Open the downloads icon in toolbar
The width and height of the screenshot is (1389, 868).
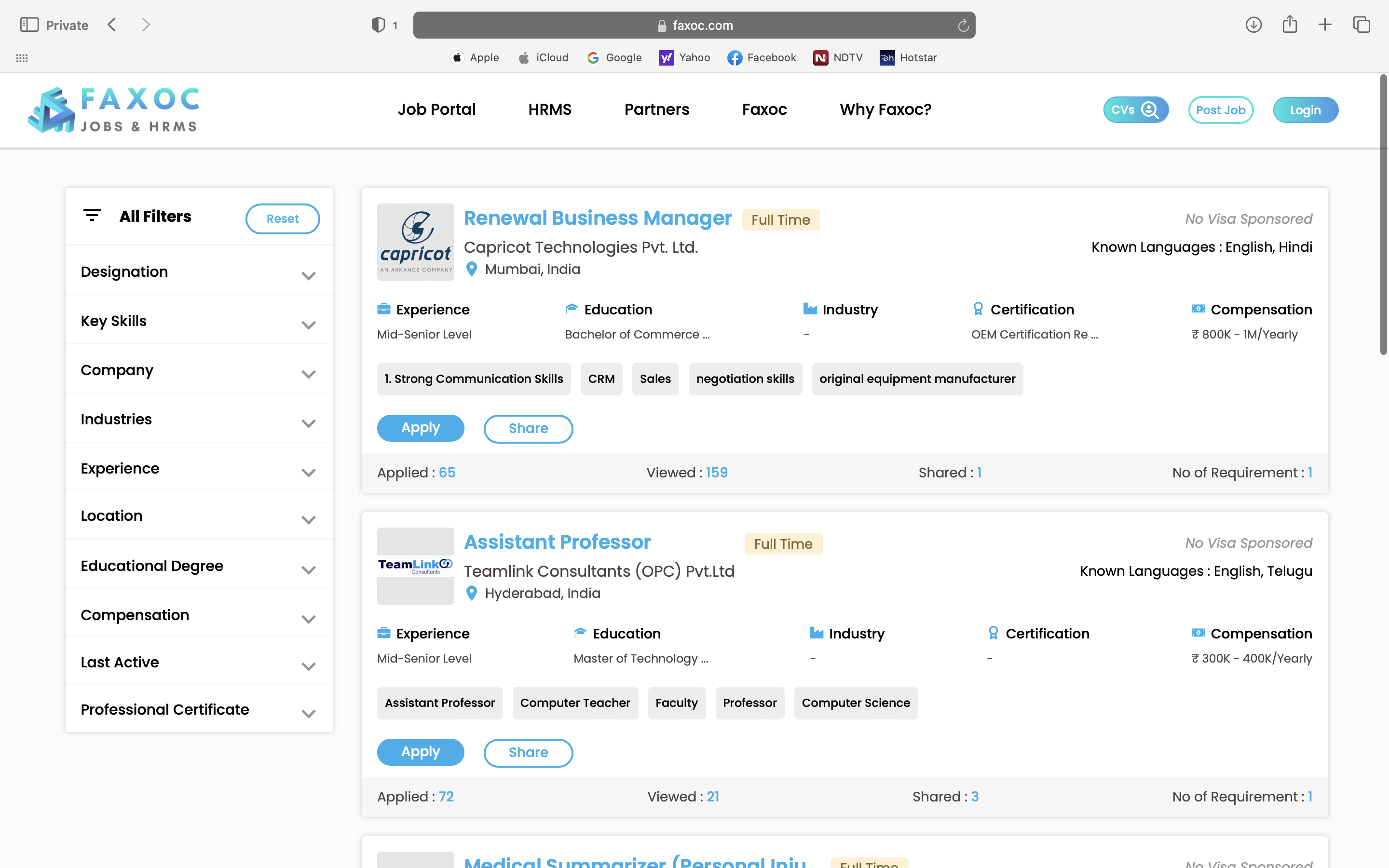[1253, 25]
